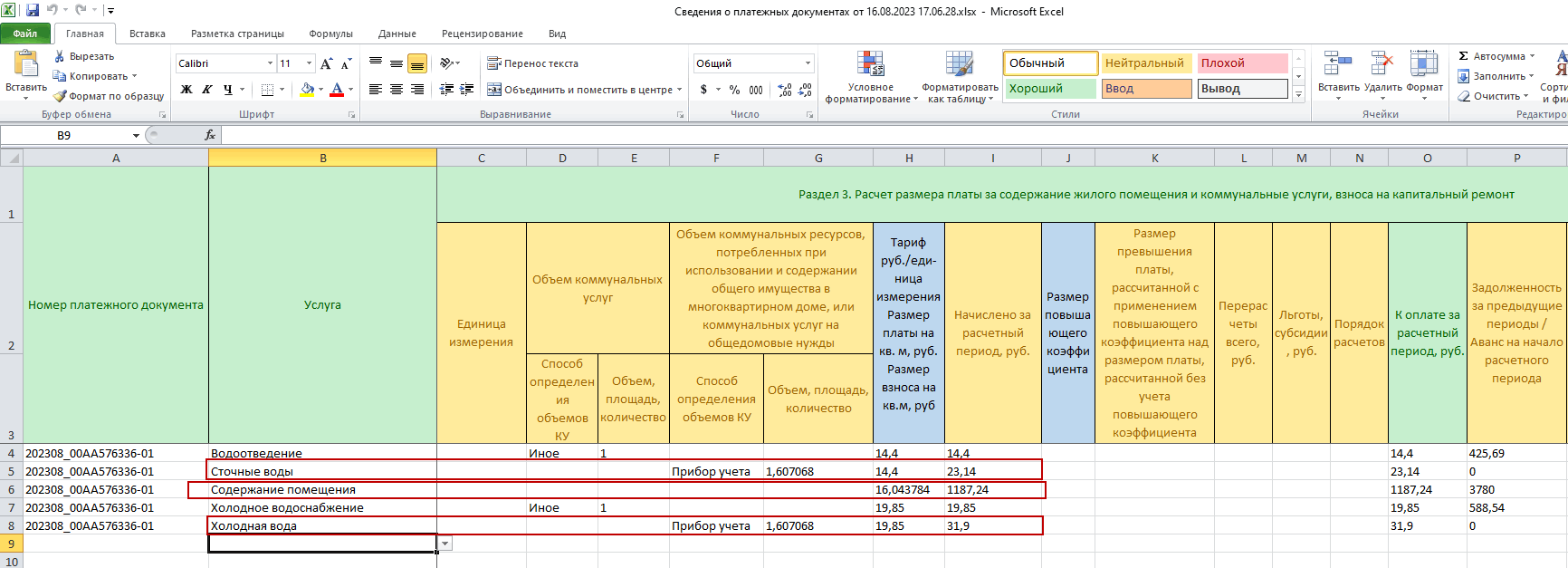This screenshot has height=568, width=1568.
Task: Redo the last undone action
Action: pyautogui.click(x=81, y=11)
